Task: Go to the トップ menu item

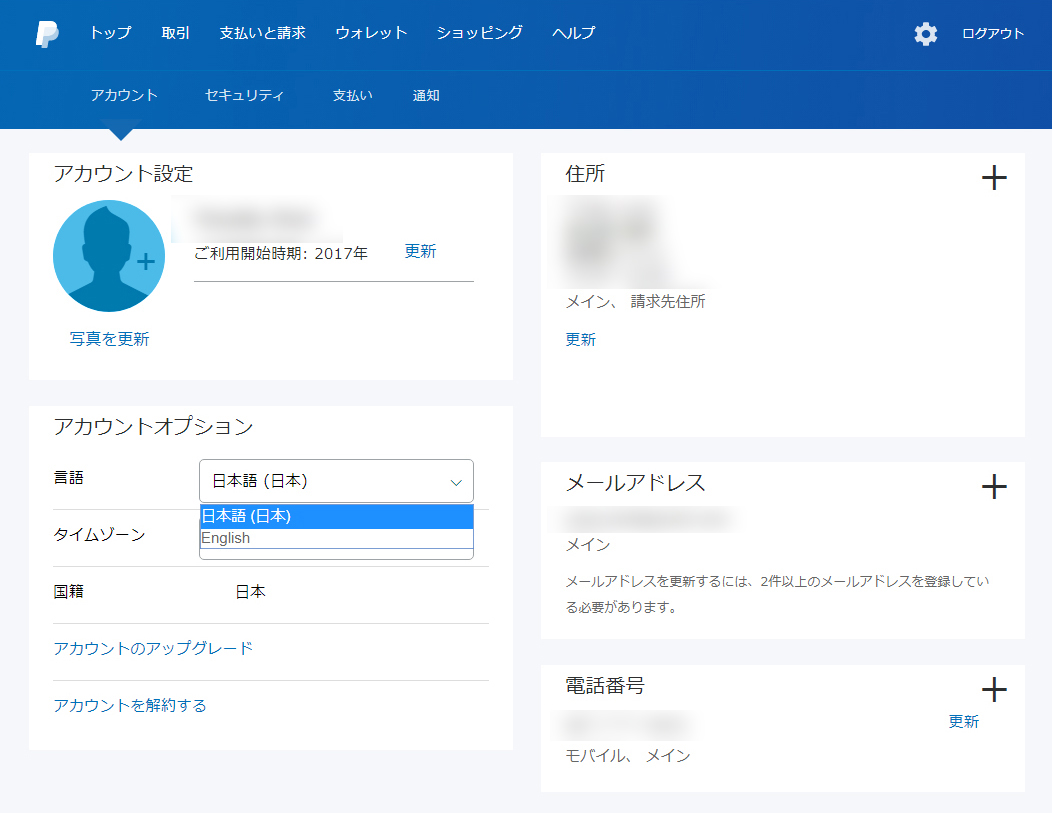Action: point(110,33)
